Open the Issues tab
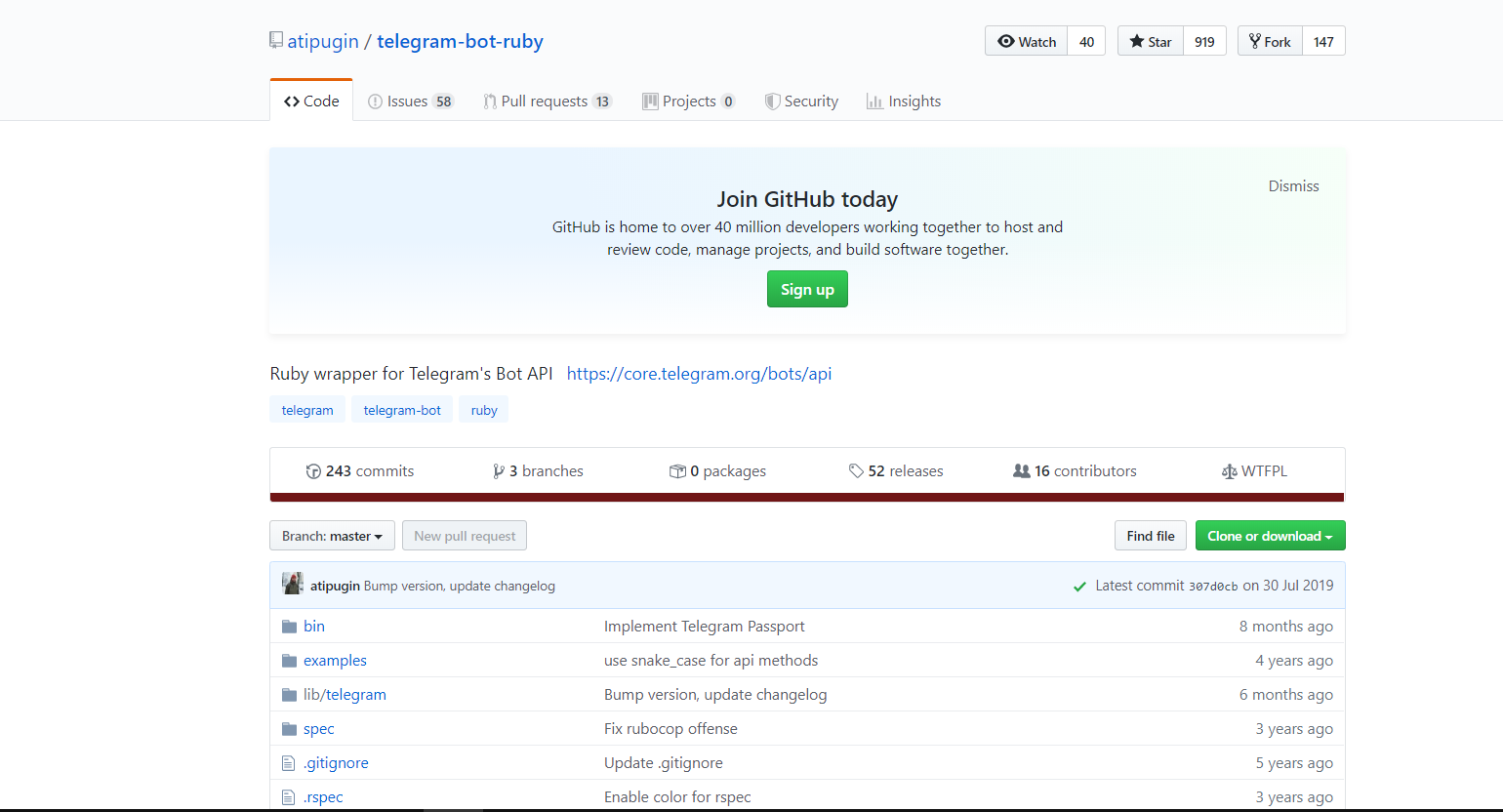 point(411,101)
